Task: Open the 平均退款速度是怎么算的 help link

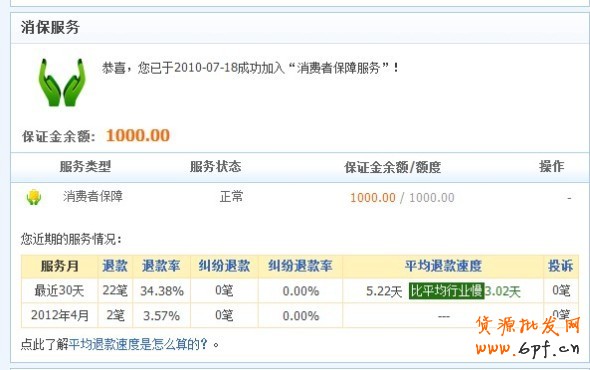Action: tap(138, 344)
